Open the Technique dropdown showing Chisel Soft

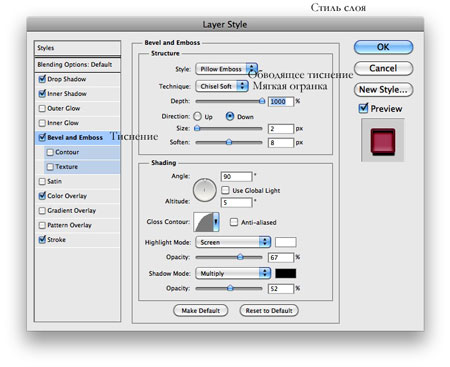coord(222,86)
